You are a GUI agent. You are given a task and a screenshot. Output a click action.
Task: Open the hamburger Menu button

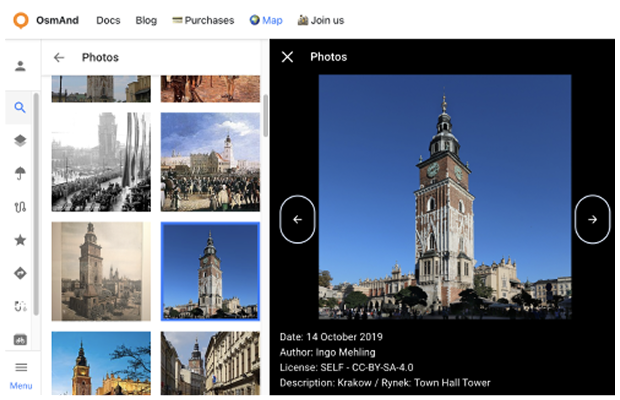tap(20, 374)
